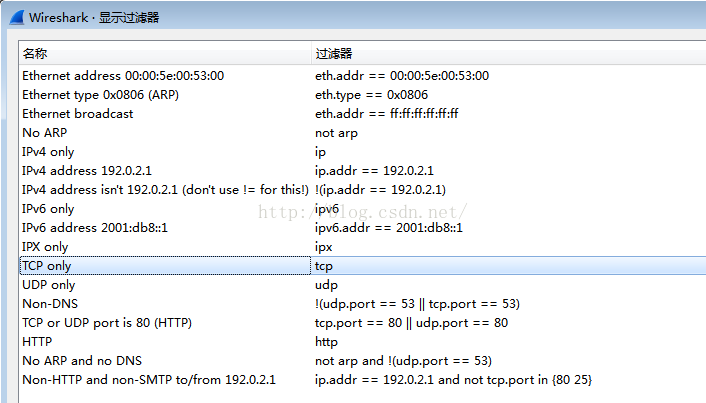
Task: Select 'Non-HTTP and non-SMTP to/from 192.0.2.1' row
Action: coord(363,380)
